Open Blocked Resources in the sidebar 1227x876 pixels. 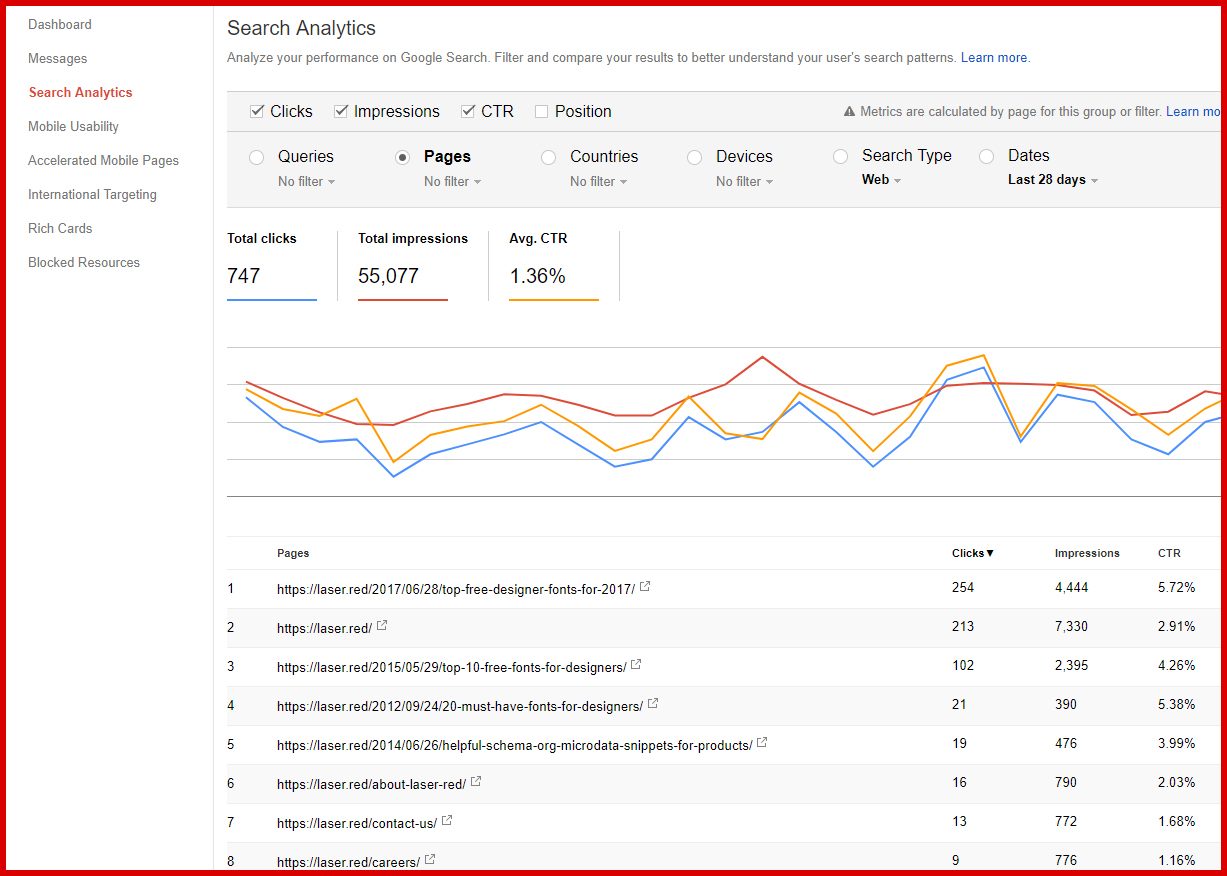(84, 262)
